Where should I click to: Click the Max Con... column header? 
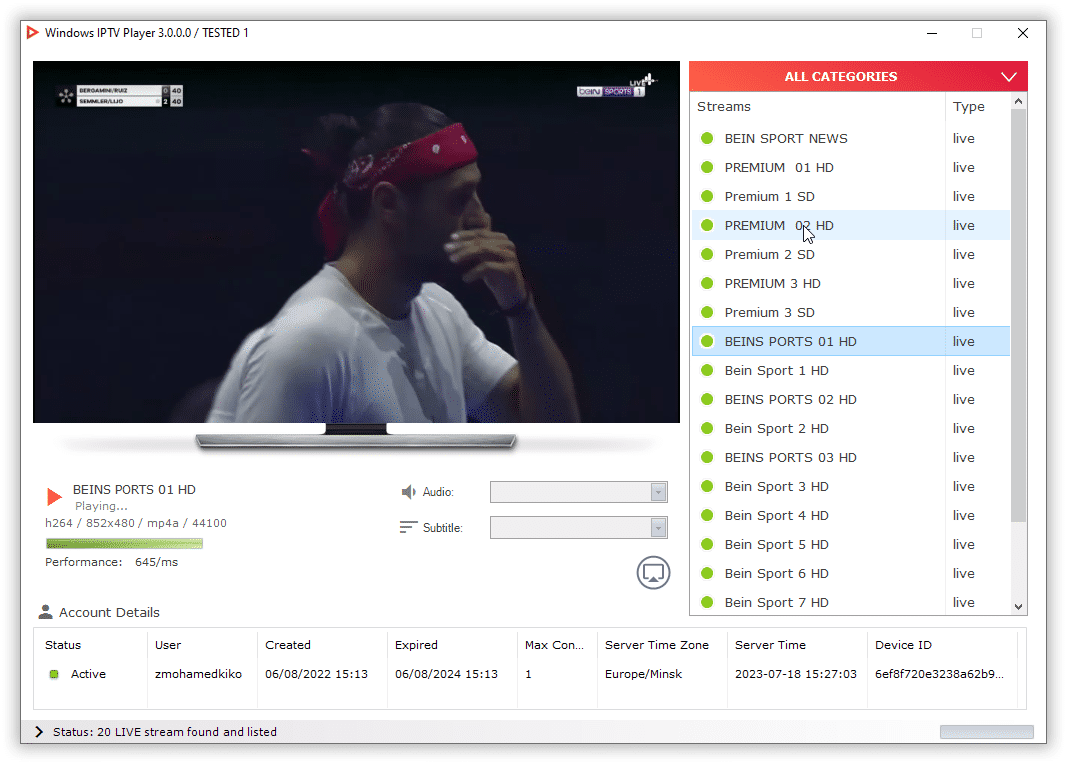(x=554, y=645)
